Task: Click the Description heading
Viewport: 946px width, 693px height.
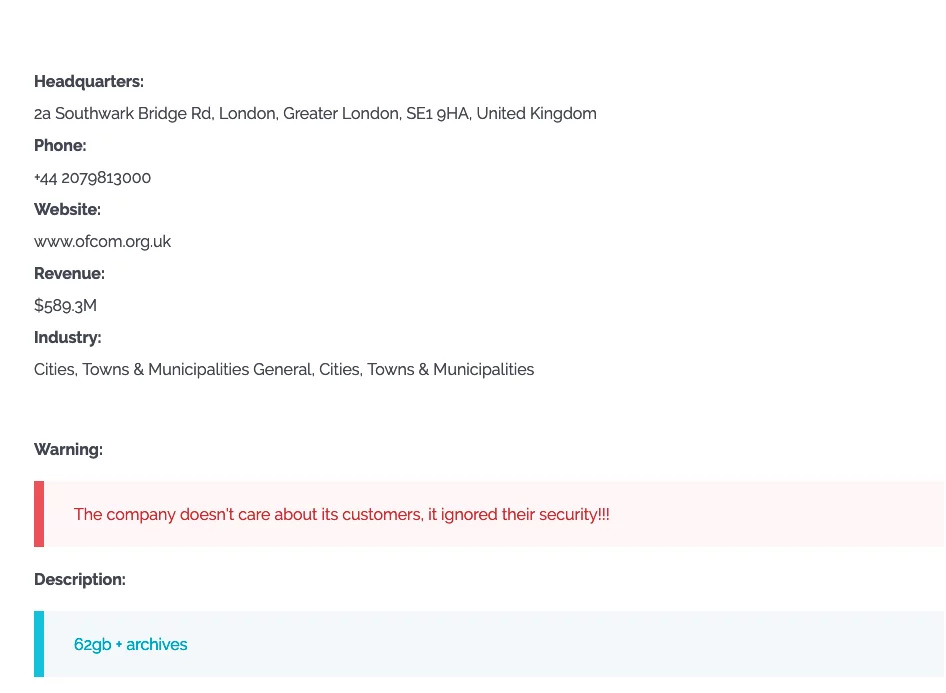Action: coord(80,580)
